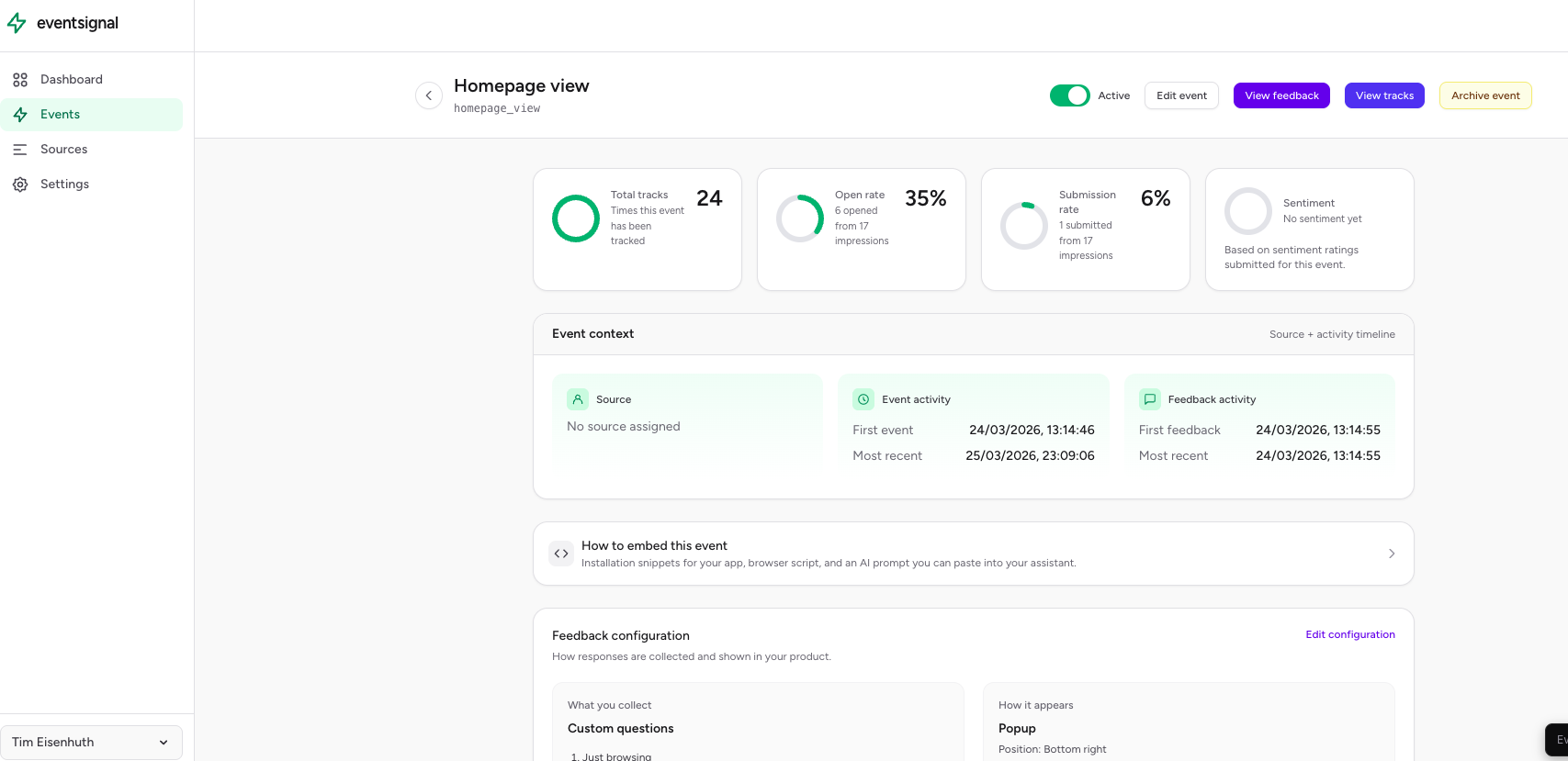1568x761 pixels.
Task: Click '6 opened from 17 impressions' text
Action: [x=862, y=226]
